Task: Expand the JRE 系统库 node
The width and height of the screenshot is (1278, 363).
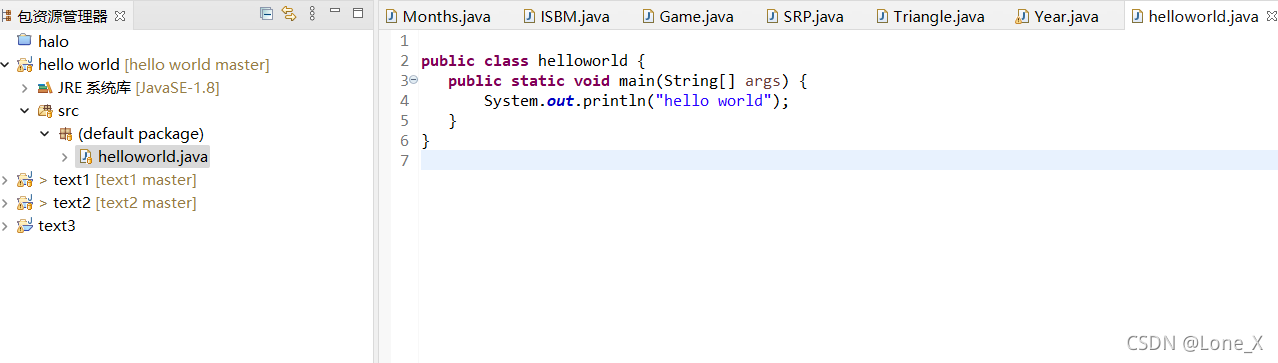Action: [x=26, y=88]
